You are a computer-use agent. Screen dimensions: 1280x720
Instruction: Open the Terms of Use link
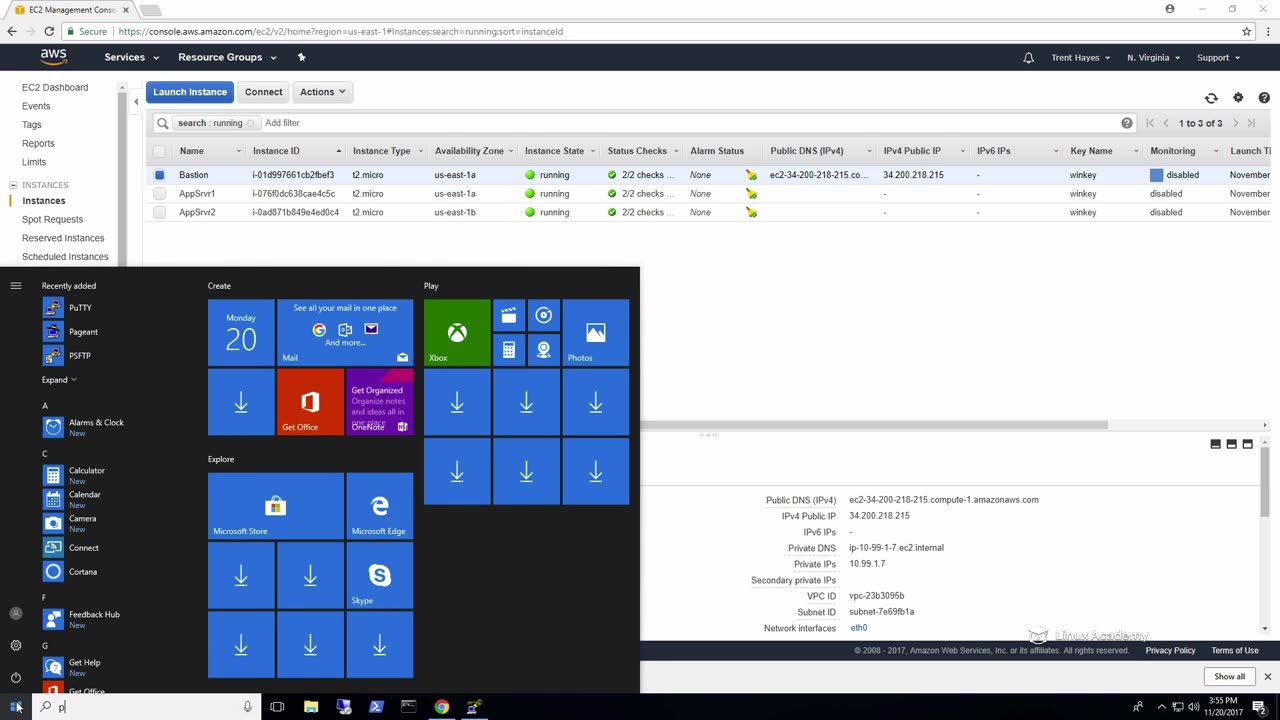1235,651
